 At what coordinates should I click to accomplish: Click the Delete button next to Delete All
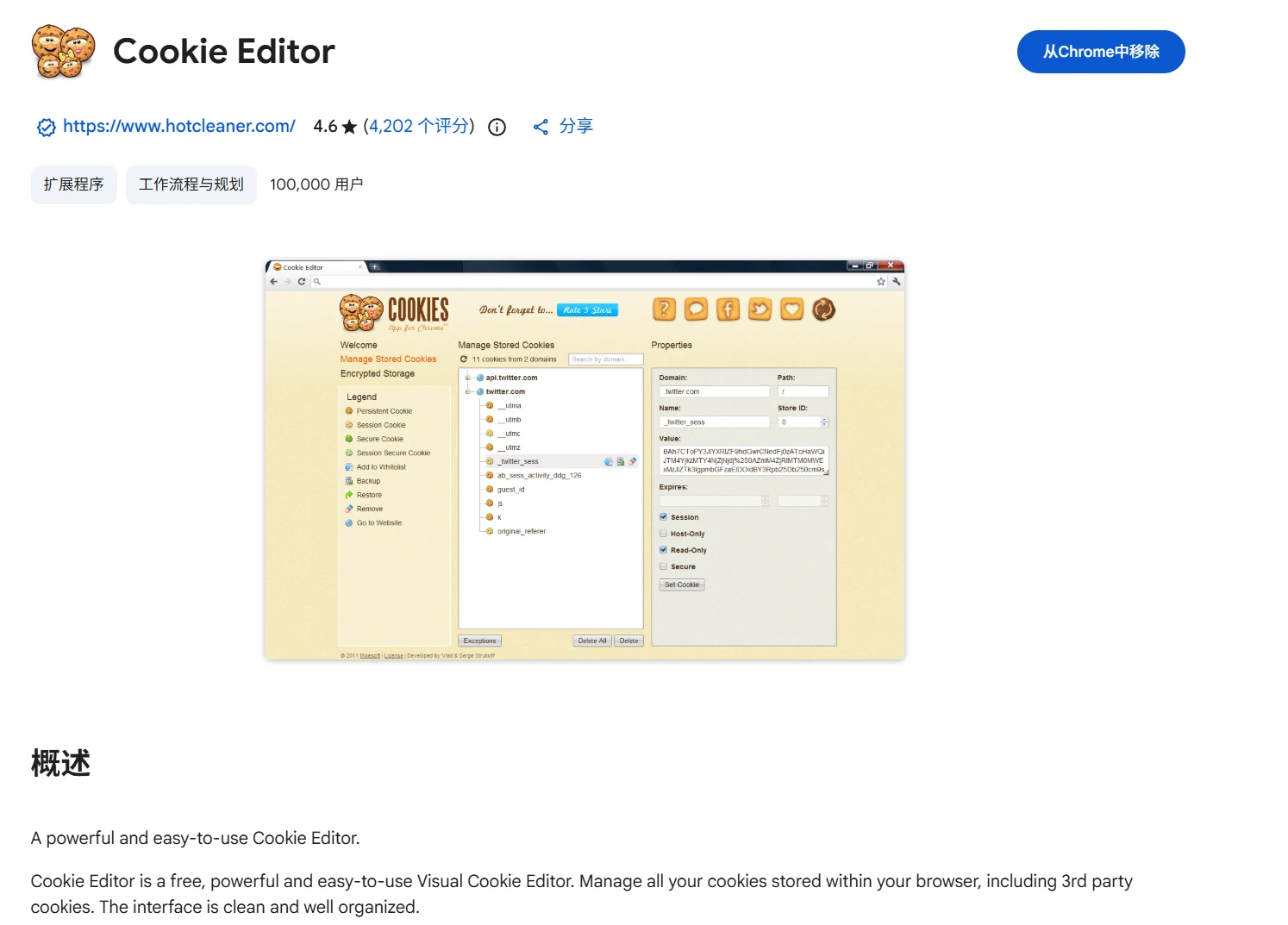629,641
